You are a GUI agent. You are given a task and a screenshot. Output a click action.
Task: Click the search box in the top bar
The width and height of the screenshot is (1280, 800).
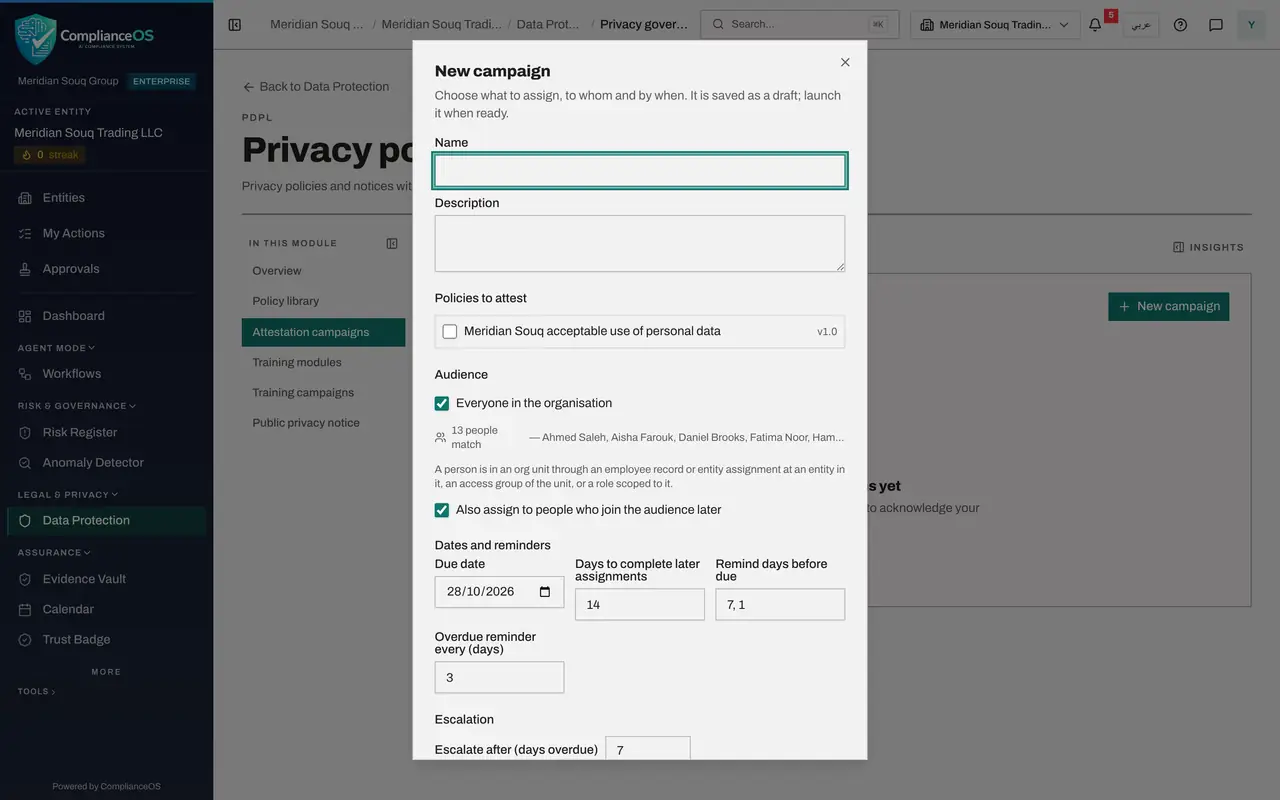tap(799, 25)
